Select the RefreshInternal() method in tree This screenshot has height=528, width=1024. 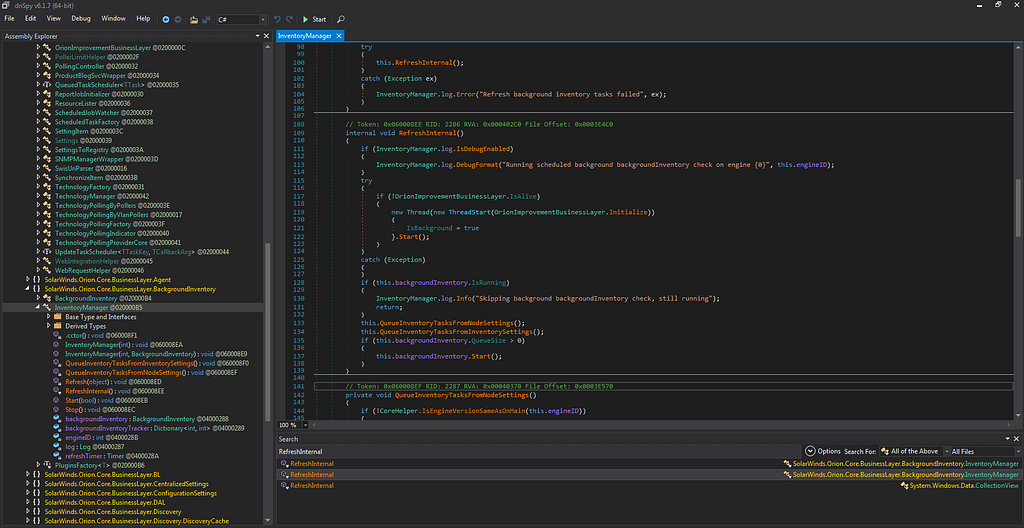pyautogui.click(x=114, y=390)
